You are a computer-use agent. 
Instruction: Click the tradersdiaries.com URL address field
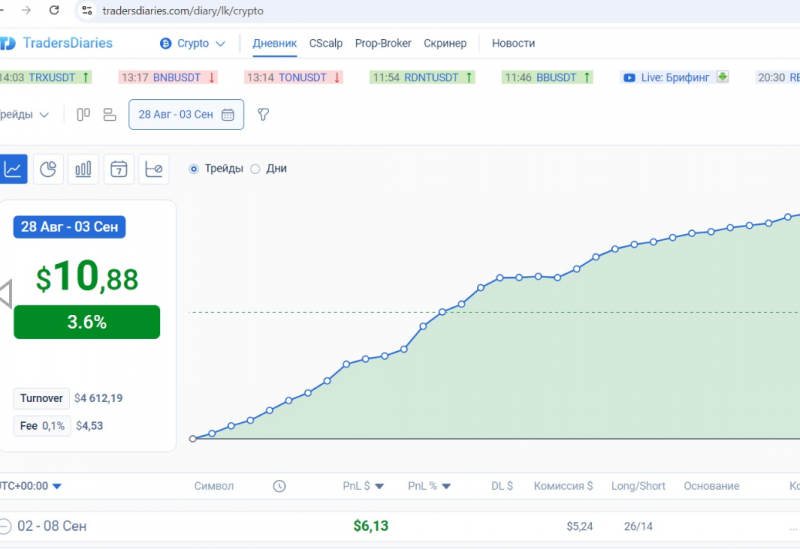(x=183, y=11)
